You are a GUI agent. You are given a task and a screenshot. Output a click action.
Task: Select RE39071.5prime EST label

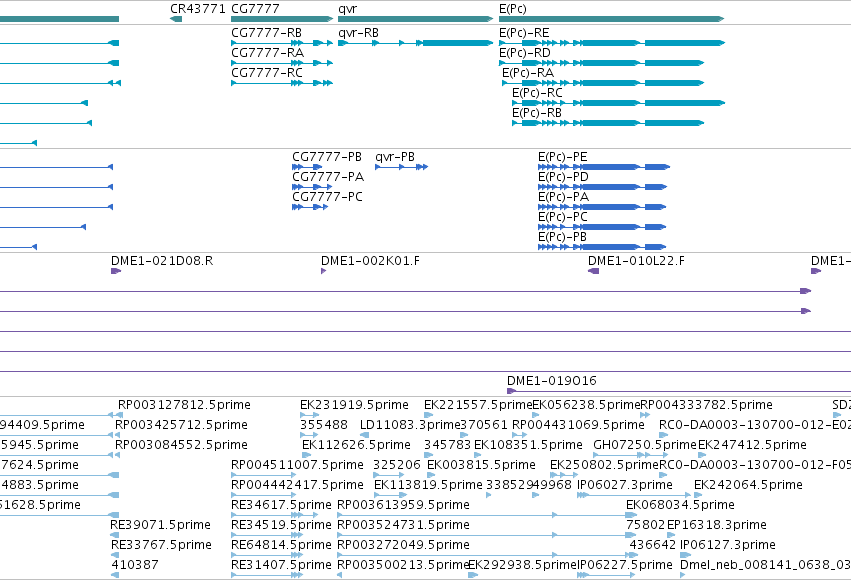[x=160, y=525]
